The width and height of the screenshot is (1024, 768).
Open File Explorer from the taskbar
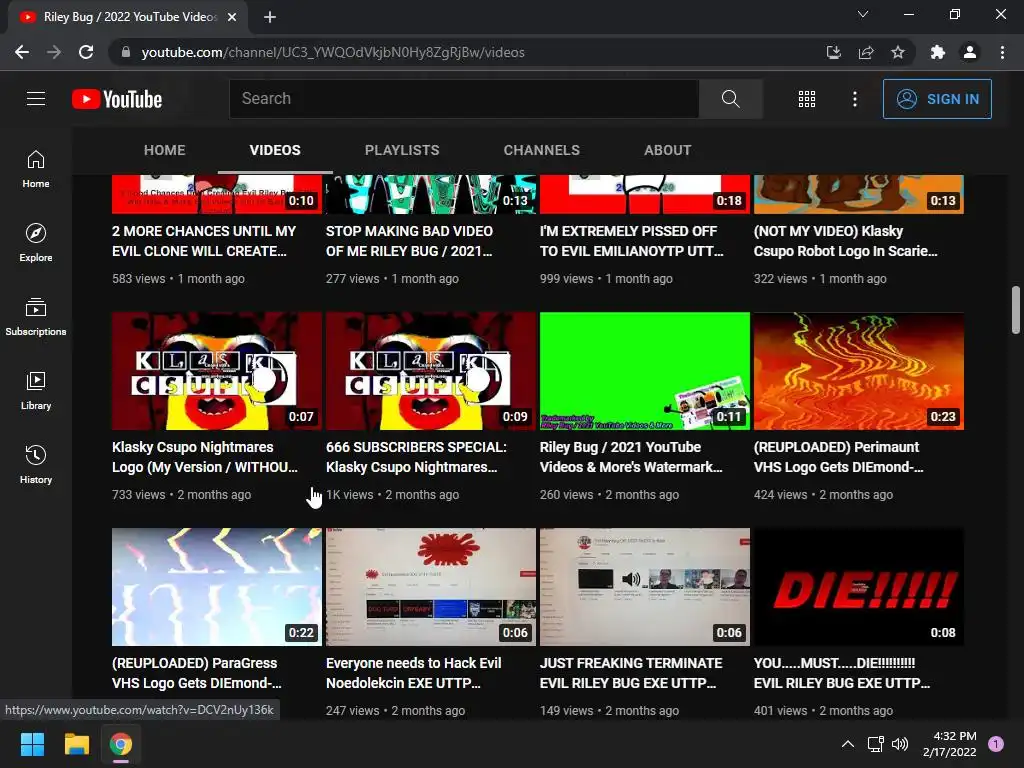(76, 744)
